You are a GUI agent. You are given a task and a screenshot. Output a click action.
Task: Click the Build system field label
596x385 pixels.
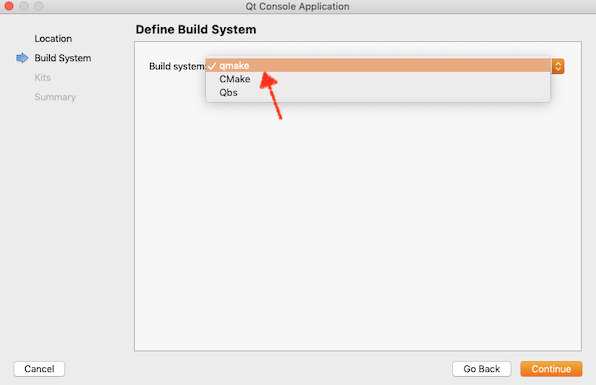coord(177,67)
